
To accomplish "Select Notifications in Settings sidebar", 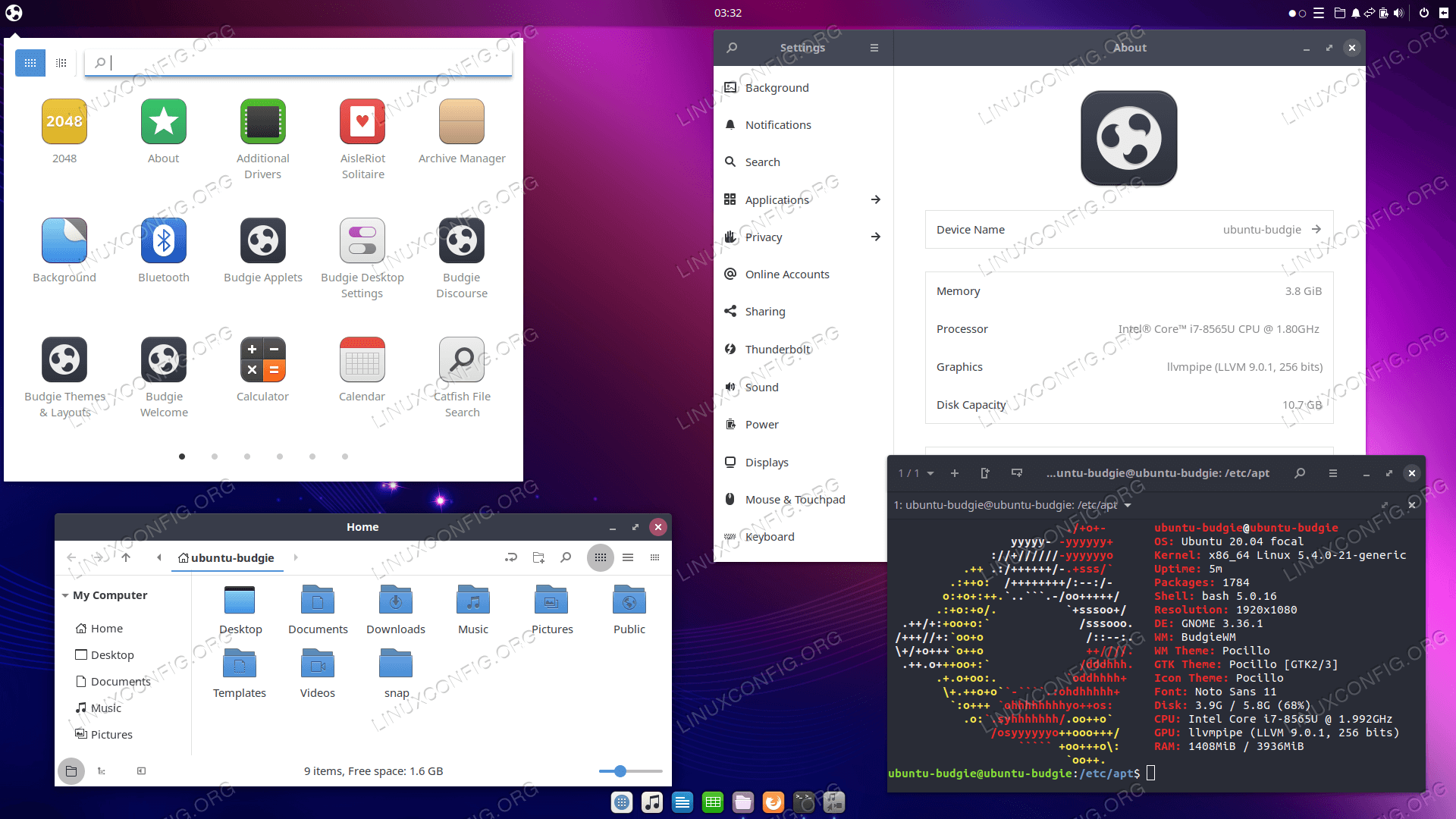I will (803, 125).
